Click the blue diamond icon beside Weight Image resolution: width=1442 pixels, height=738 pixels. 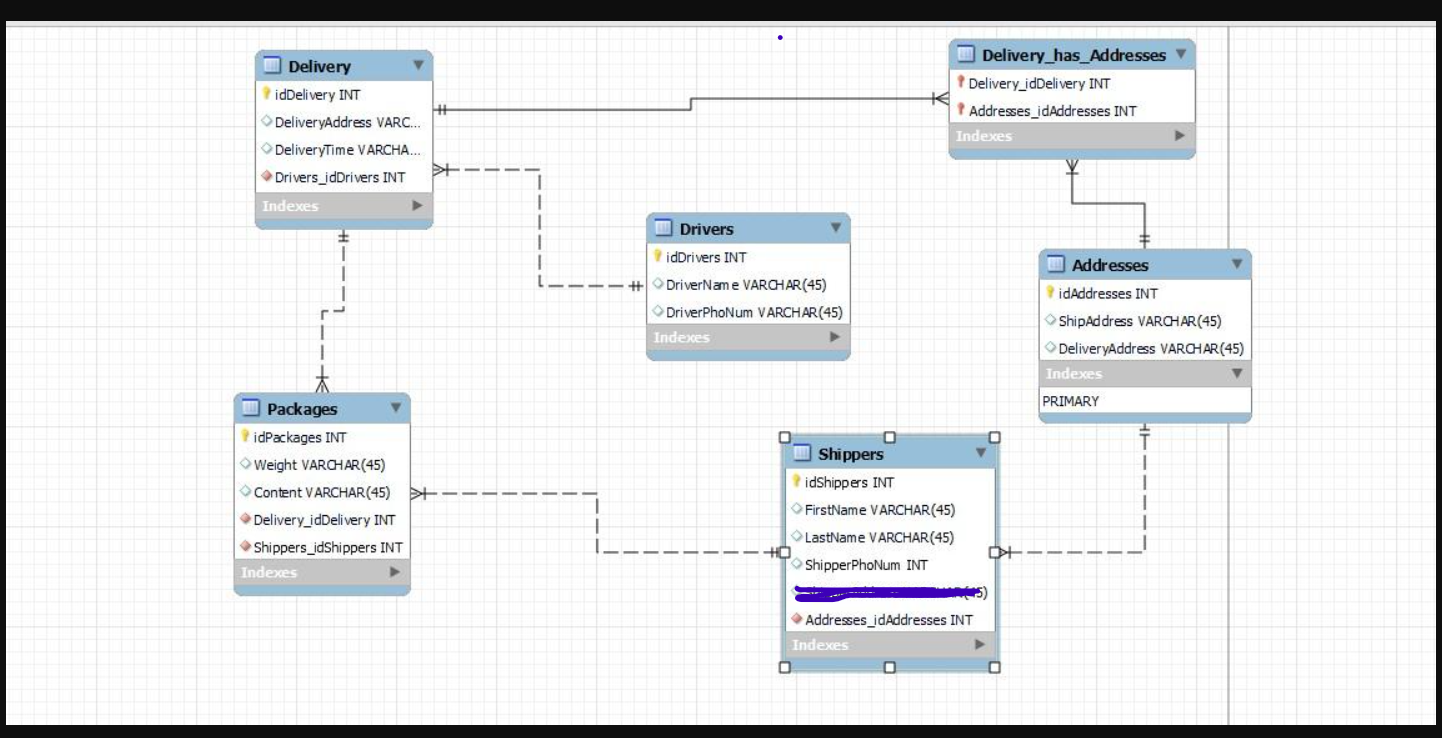[243, 465]
